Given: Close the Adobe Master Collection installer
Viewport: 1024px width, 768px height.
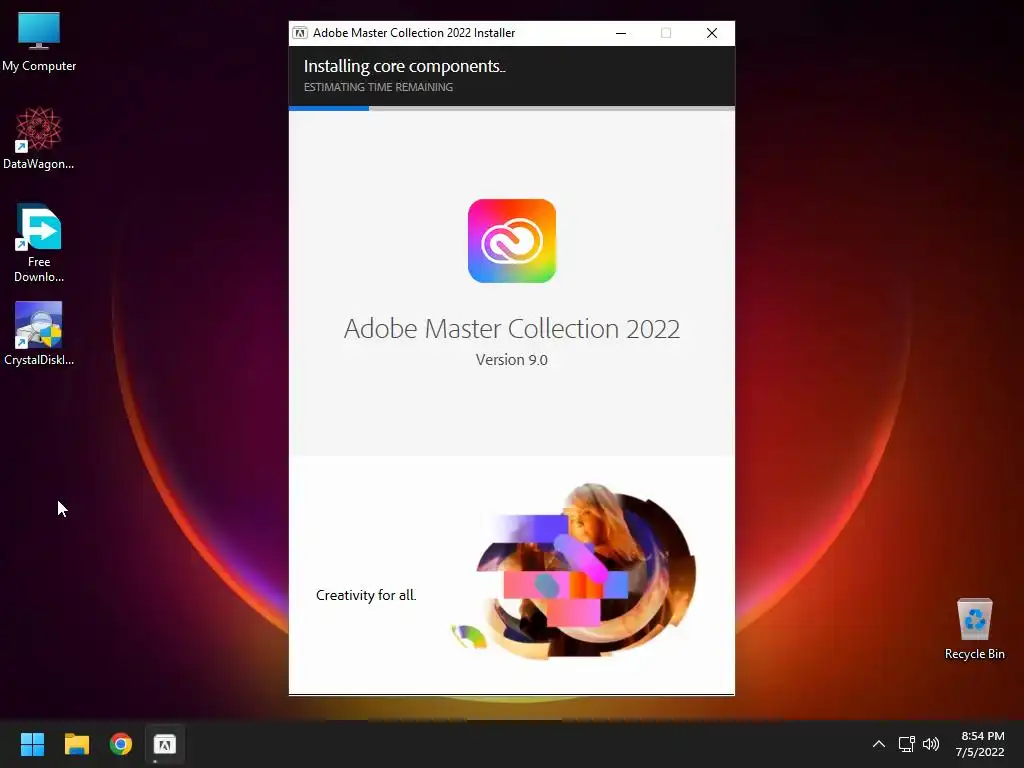Looking at the screenshot, I should 712,33.
